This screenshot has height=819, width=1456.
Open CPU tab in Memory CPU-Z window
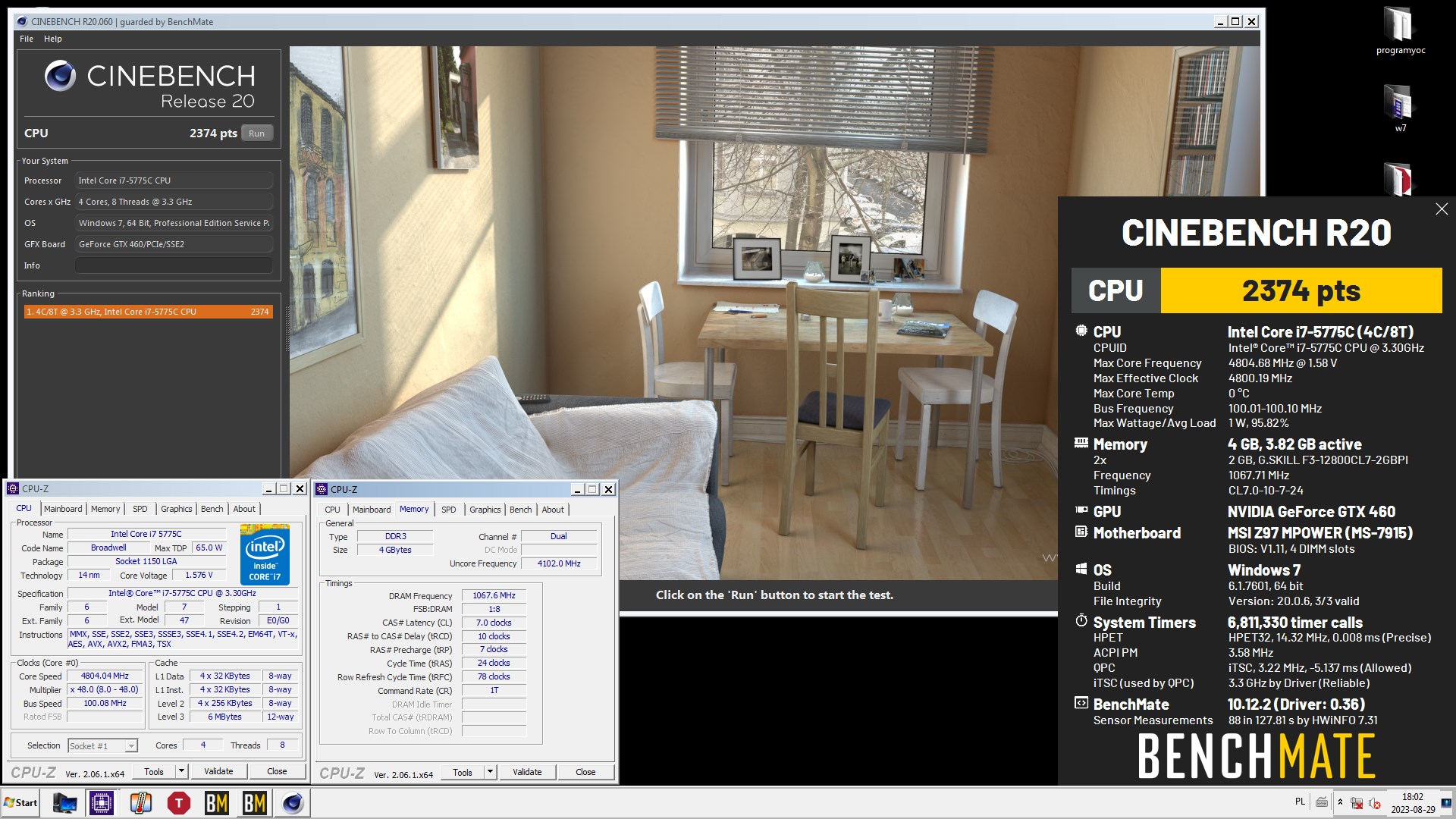point(332,510)
